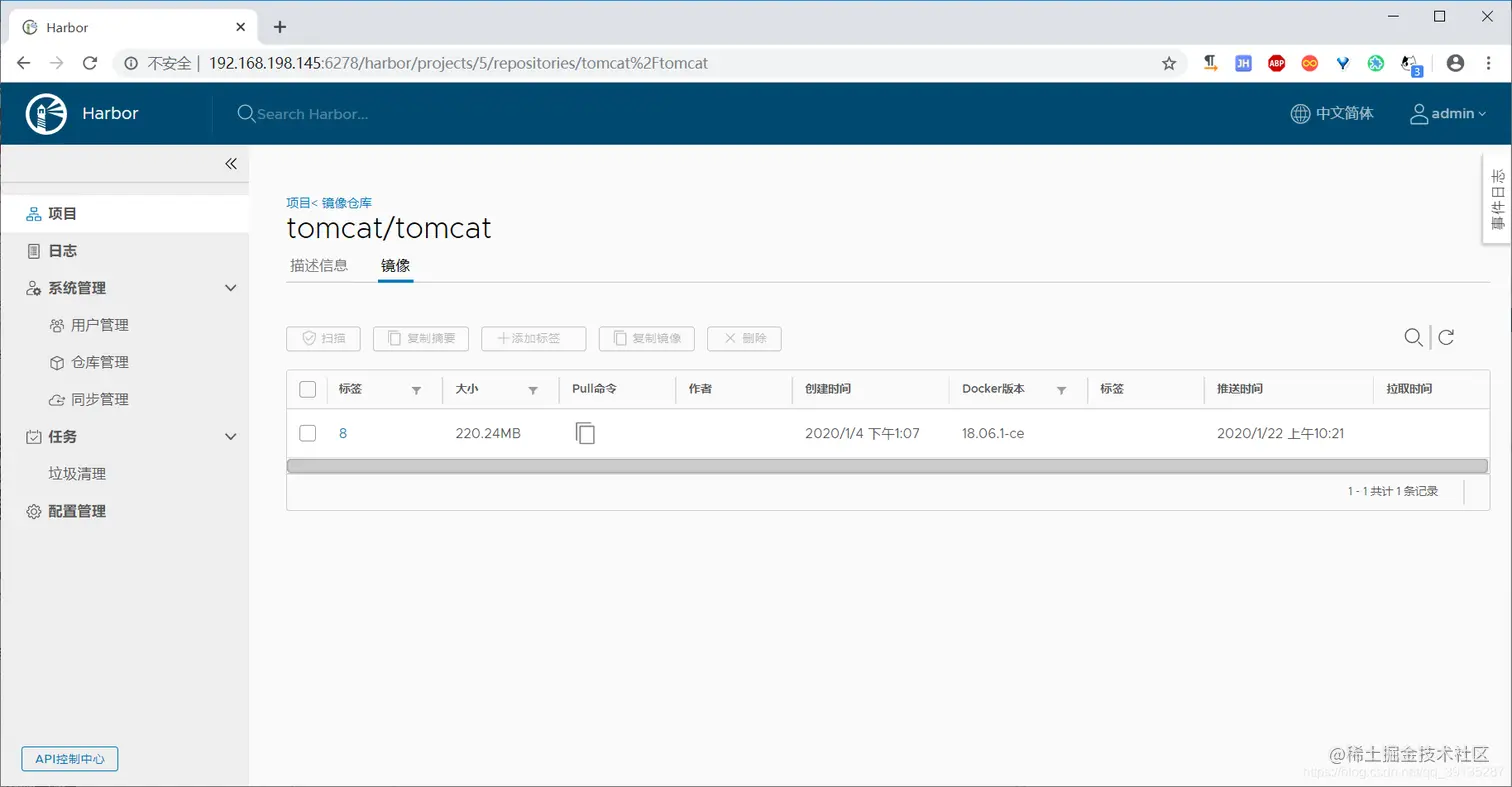Click the 复制摘要 button
1512x787 pixels.
coord(421,338)
